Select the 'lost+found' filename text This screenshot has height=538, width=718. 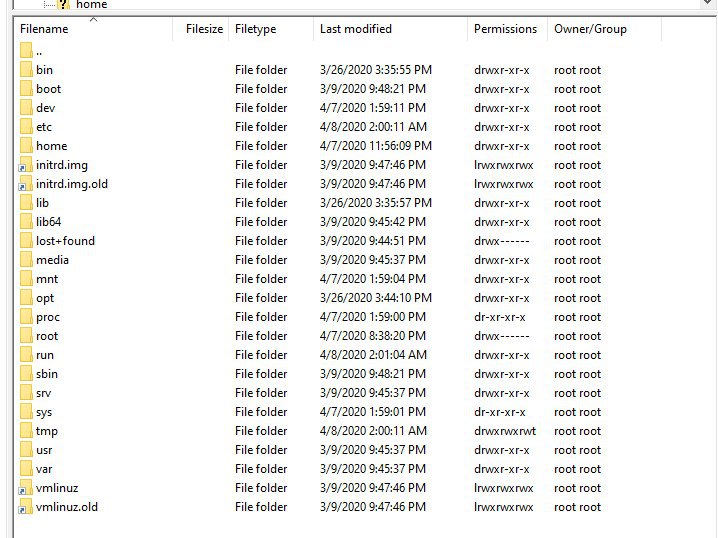65,241
